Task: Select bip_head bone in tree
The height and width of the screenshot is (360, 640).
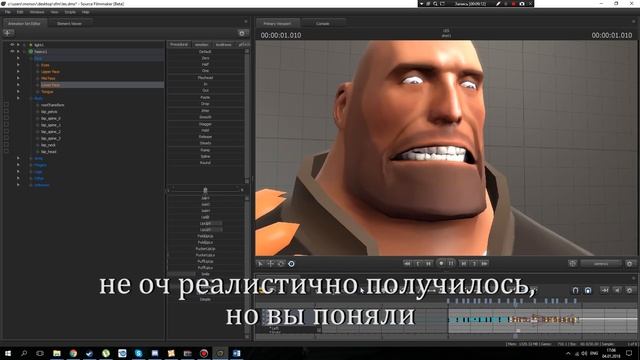Action: point(49,152)
